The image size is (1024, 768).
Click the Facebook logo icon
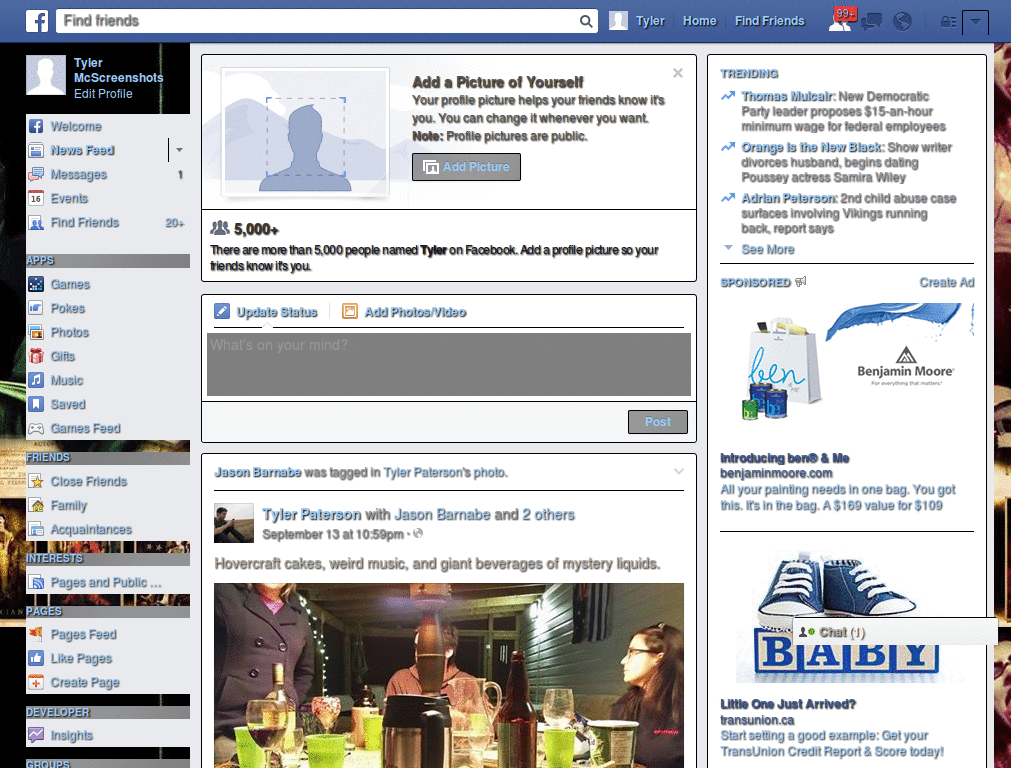coord(37,21)
